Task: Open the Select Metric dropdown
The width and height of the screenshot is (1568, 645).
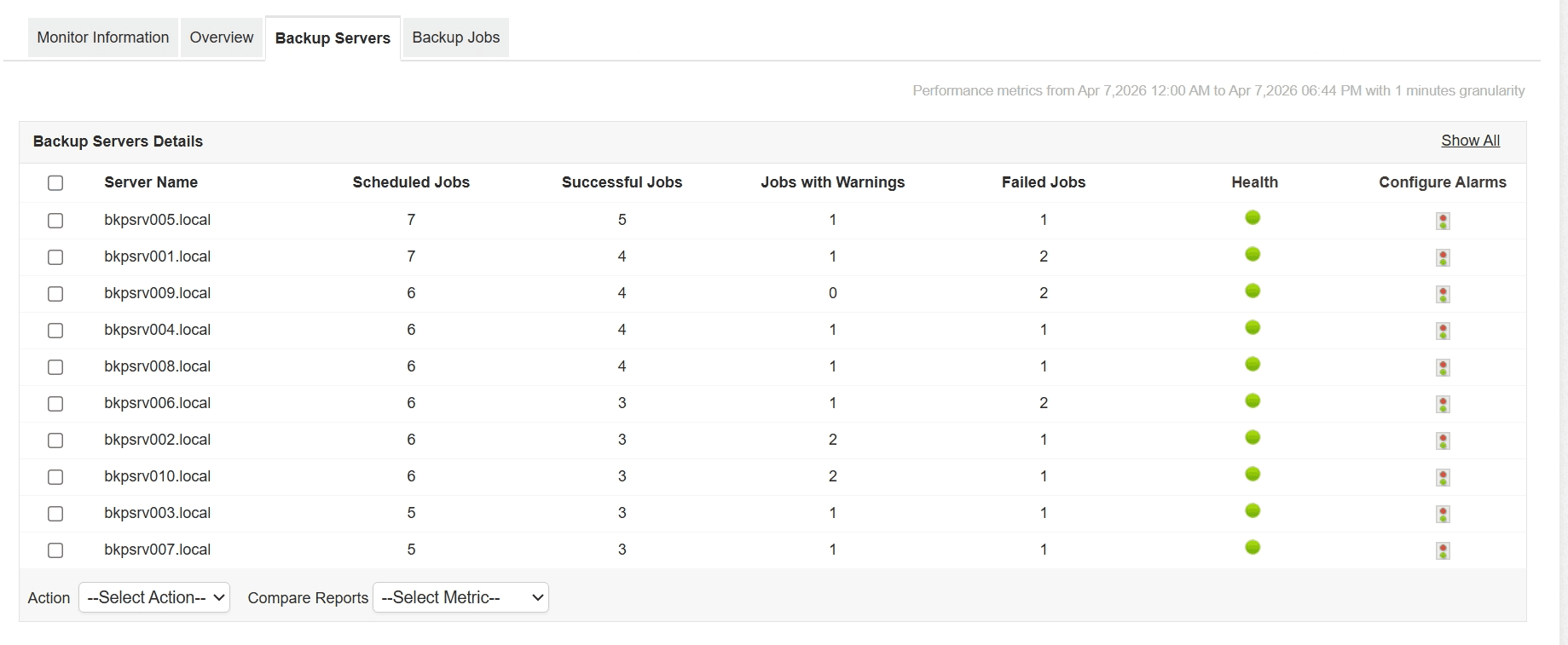Action: pos(460,597)
